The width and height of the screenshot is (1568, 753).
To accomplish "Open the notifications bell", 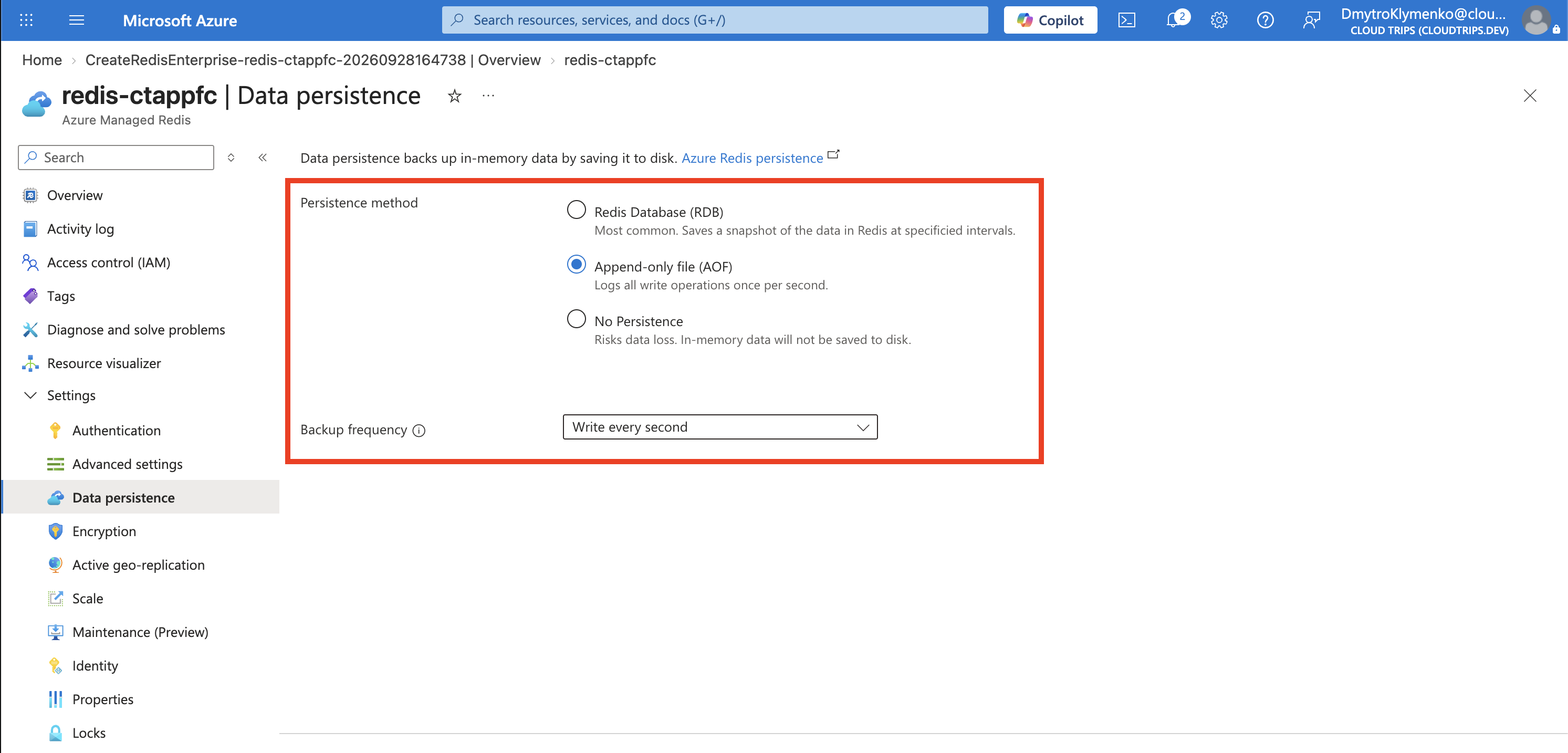I will click(1173, 20).
